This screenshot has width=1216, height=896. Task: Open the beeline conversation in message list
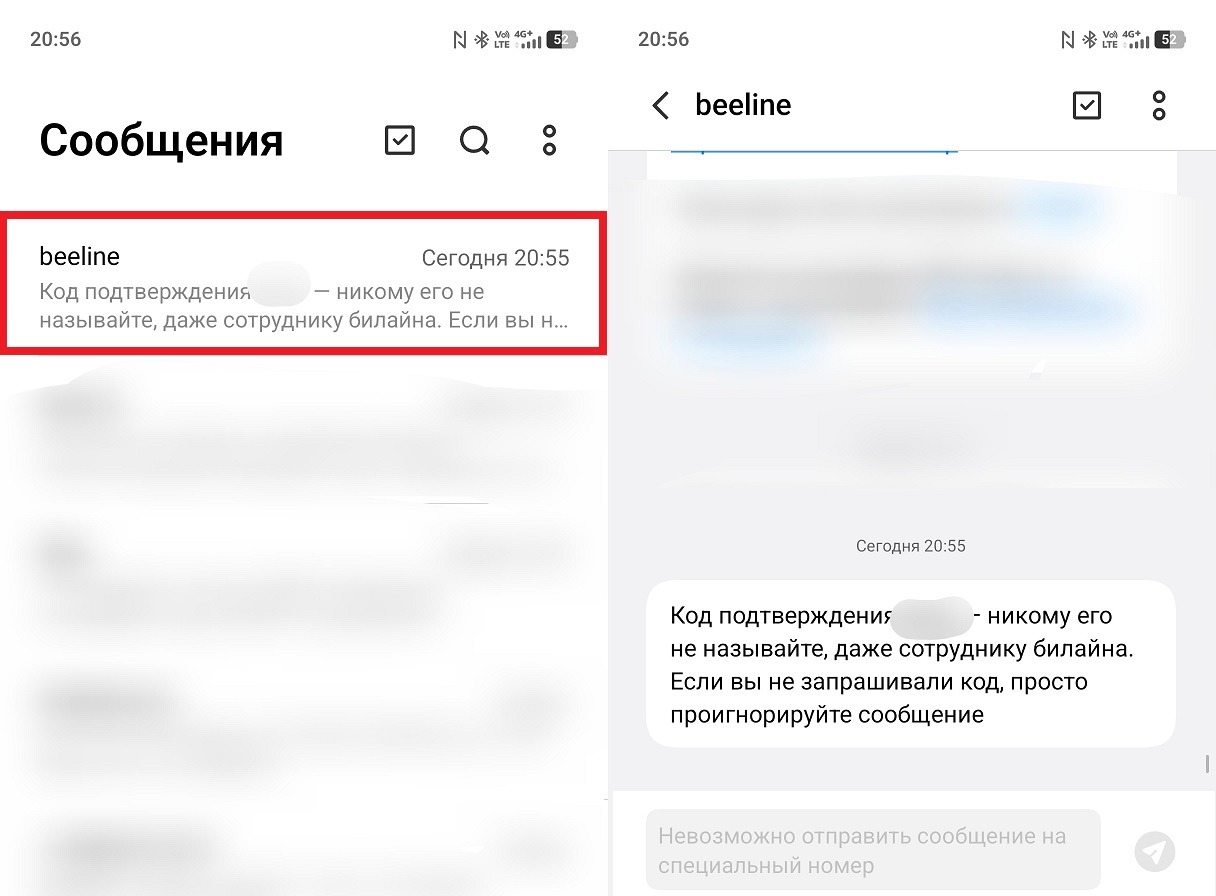303,284
